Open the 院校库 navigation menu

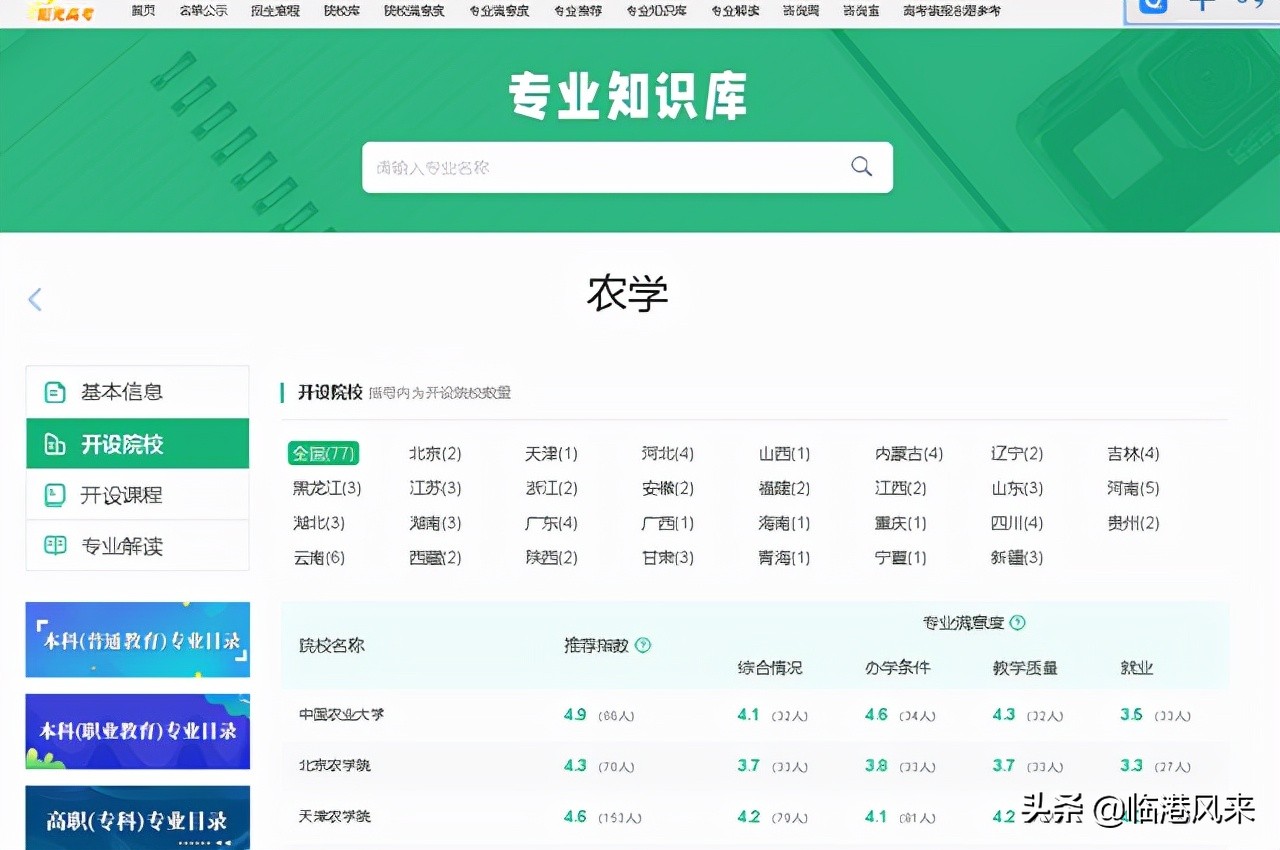pos(341,11)
